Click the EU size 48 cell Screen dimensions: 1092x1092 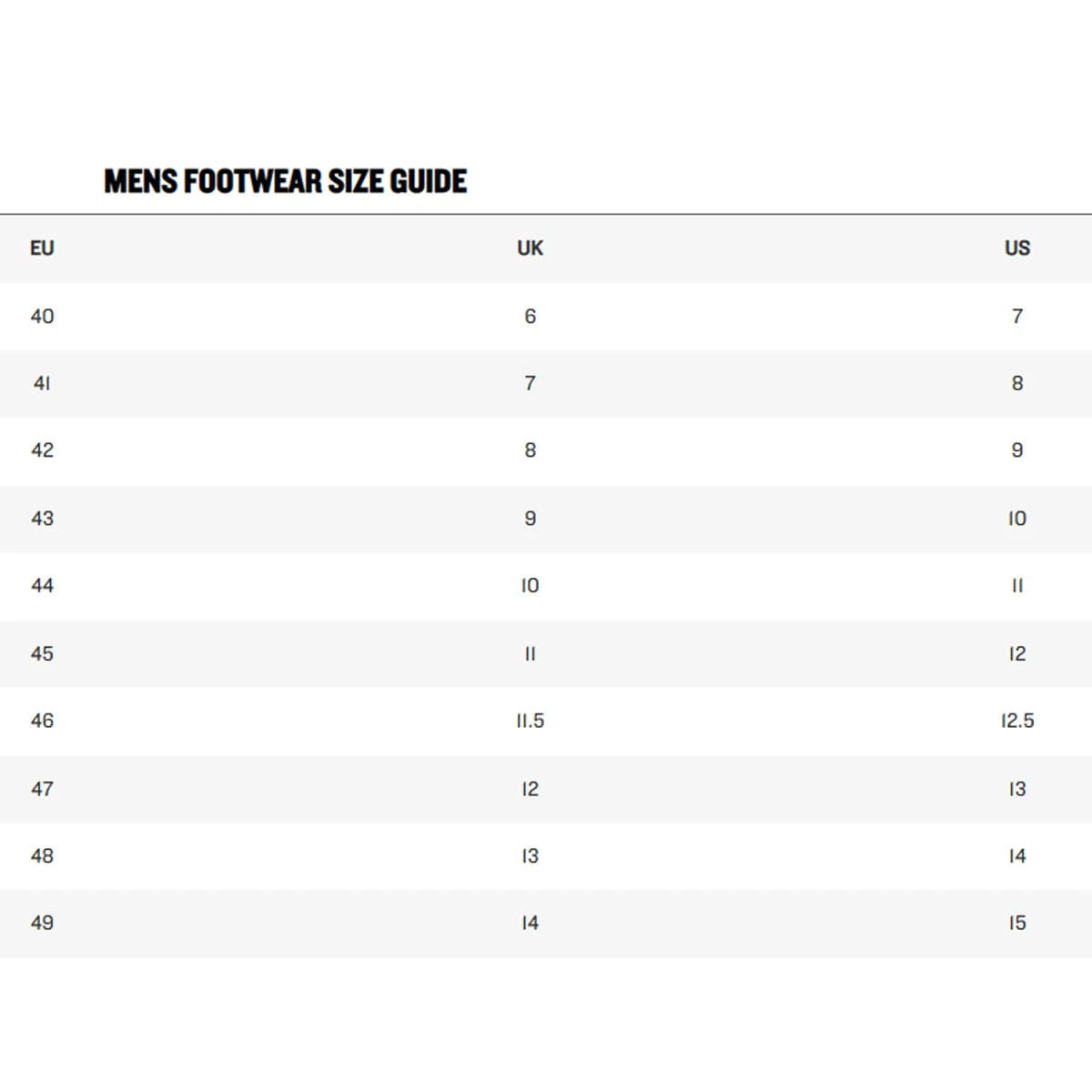42,856
